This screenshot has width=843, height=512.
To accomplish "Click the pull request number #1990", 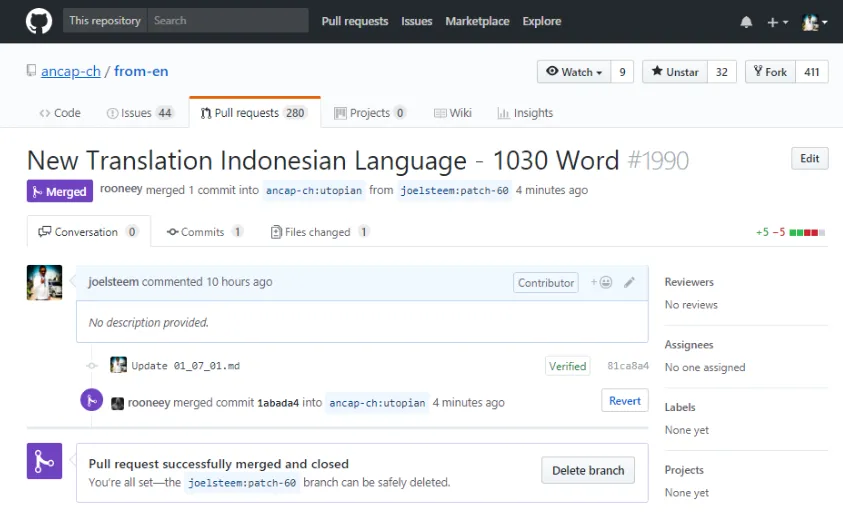I will tap(658, 160).
